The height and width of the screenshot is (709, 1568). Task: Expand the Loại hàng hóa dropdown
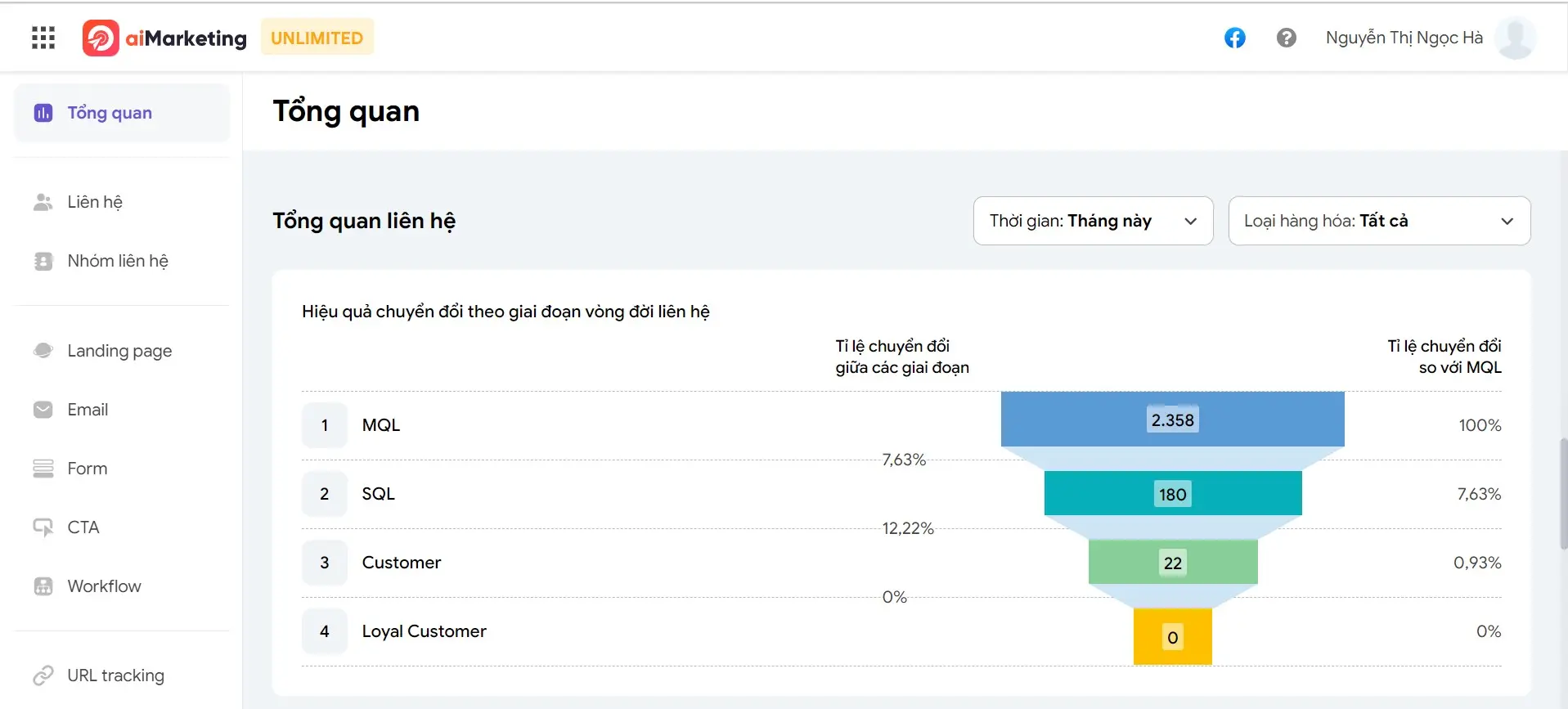click(1379, 221)
